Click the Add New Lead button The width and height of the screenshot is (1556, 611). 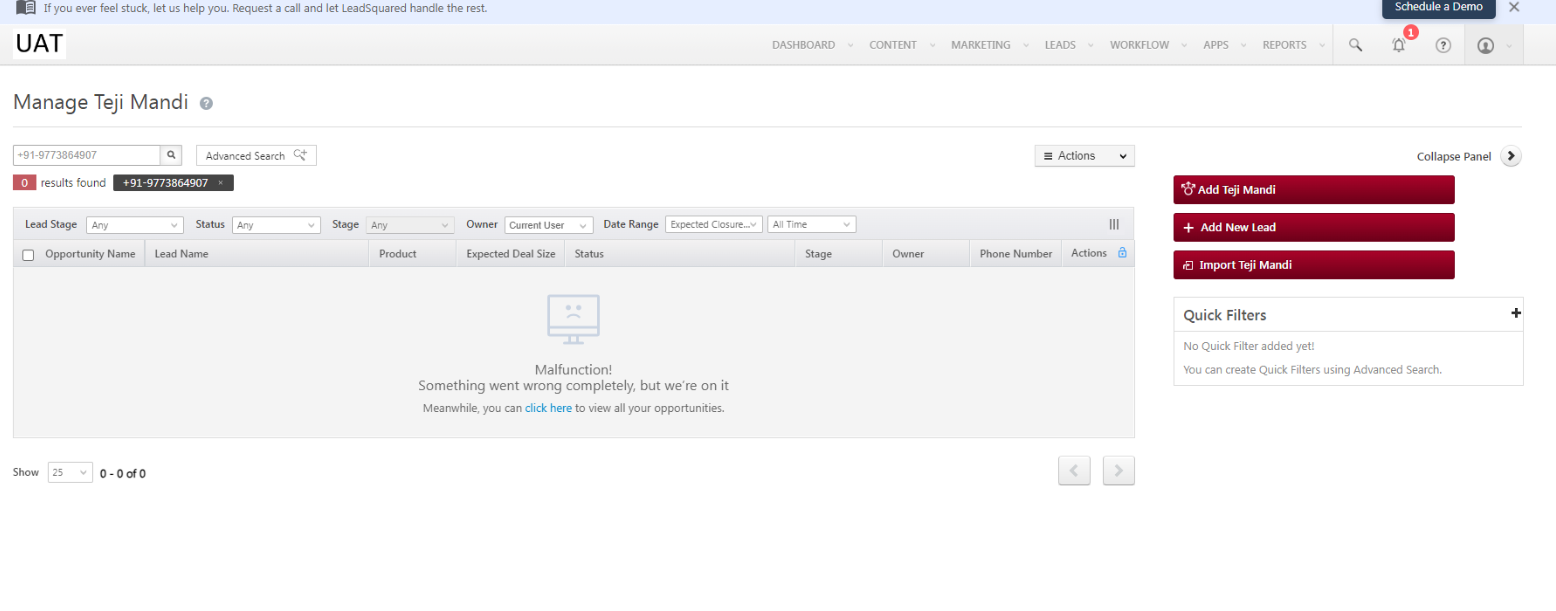[x=1314, y=227]
